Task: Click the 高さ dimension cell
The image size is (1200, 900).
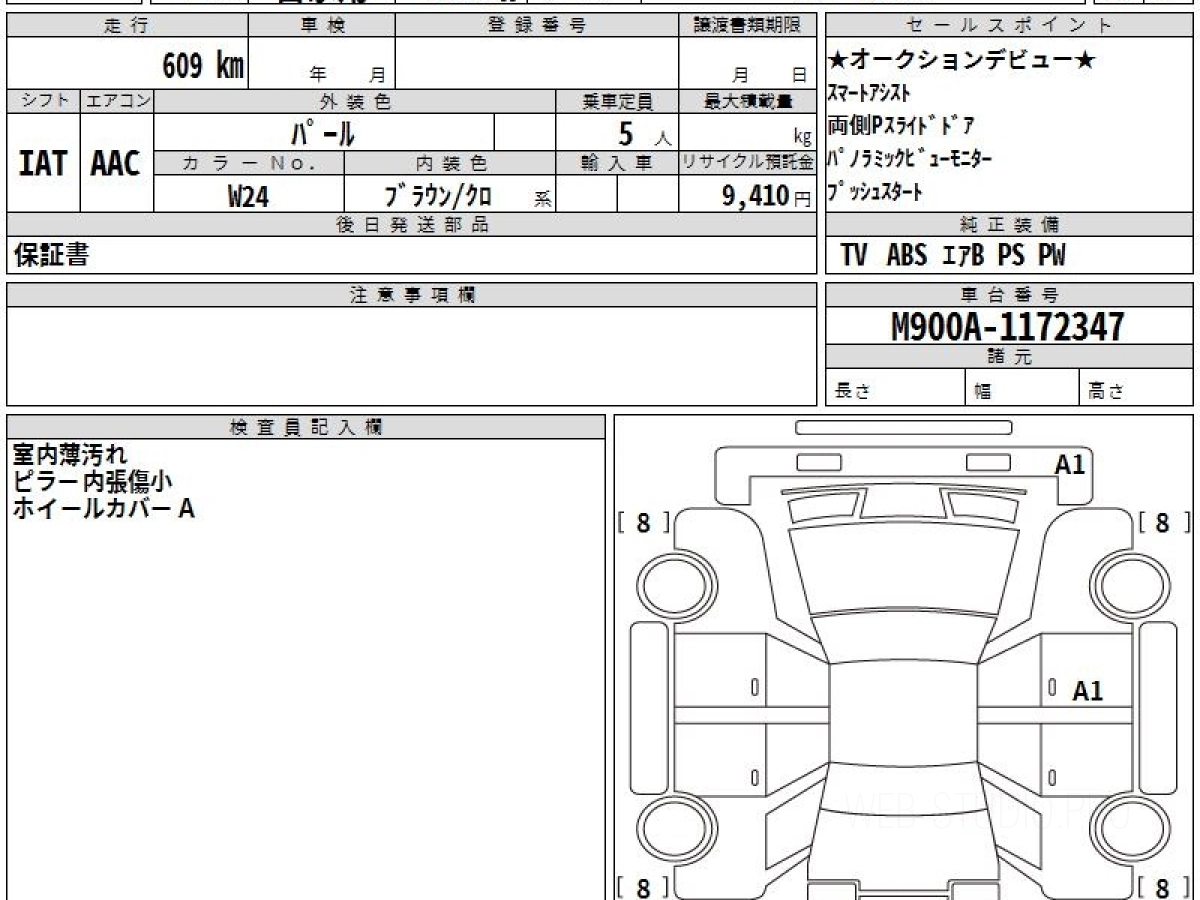Action: click(x=1137, y=388)
